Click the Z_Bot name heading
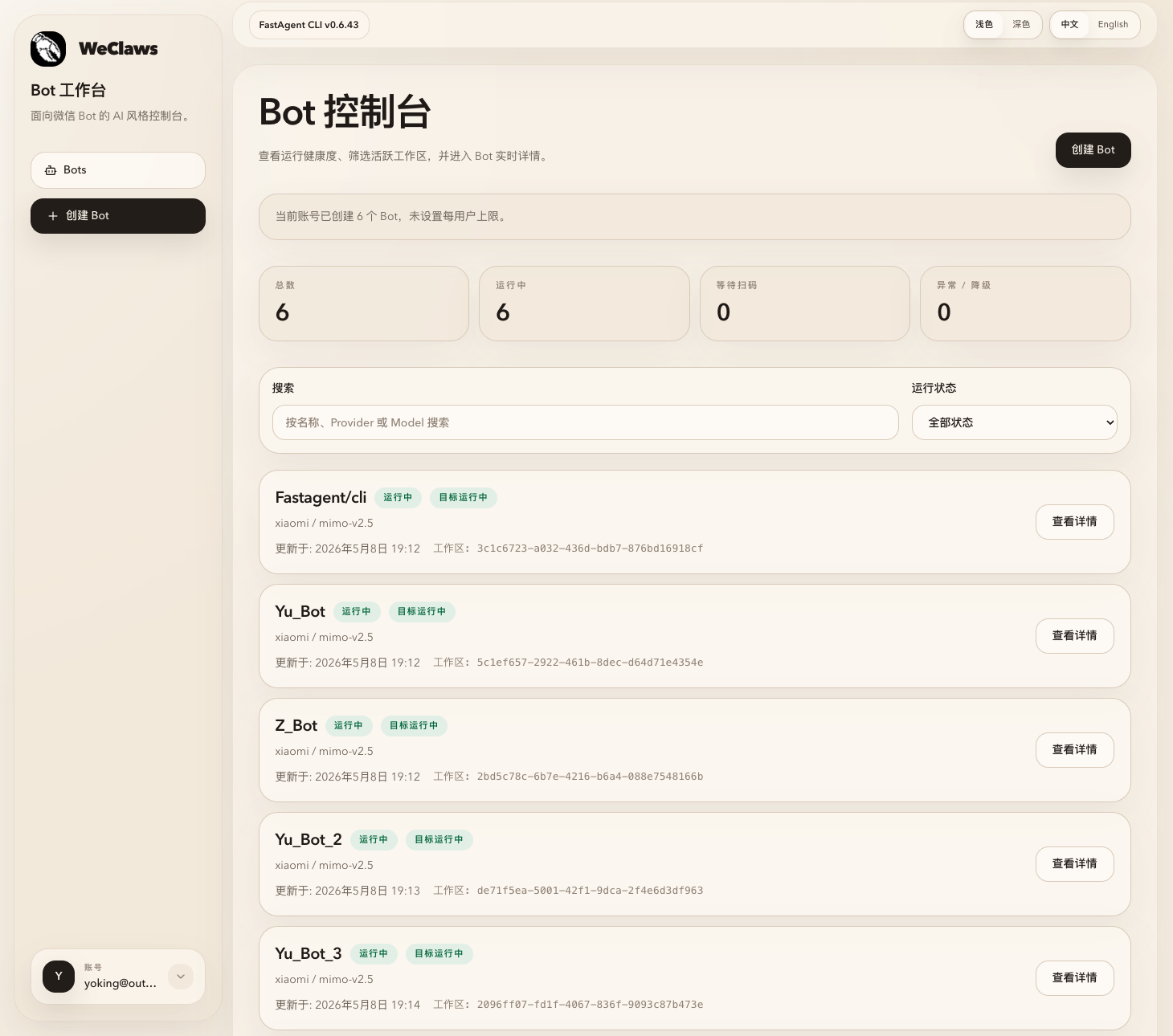Viewport: 1173px width, 1036px height. 296,726
